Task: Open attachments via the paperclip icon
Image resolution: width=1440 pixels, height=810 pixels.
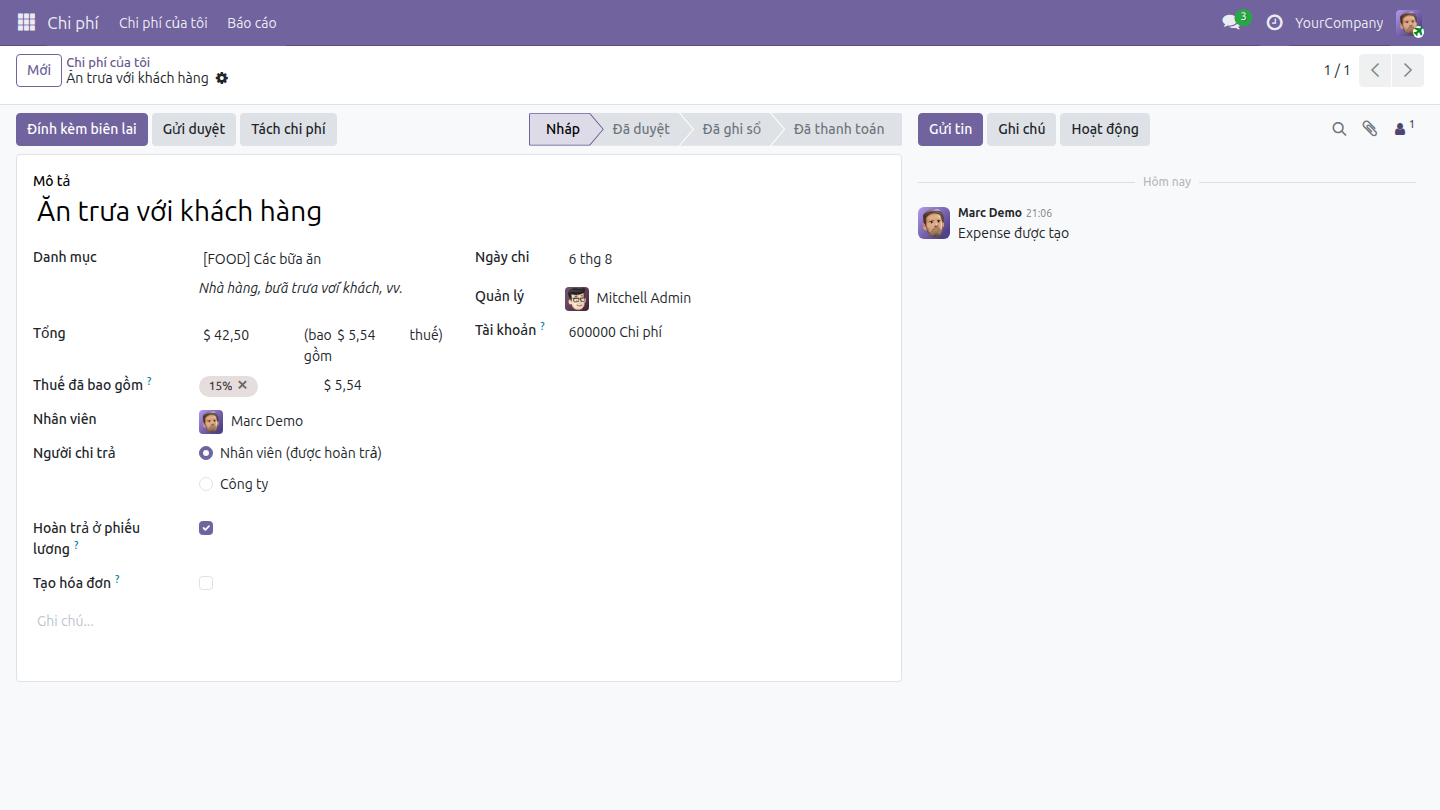Action: coord(1370,129)
